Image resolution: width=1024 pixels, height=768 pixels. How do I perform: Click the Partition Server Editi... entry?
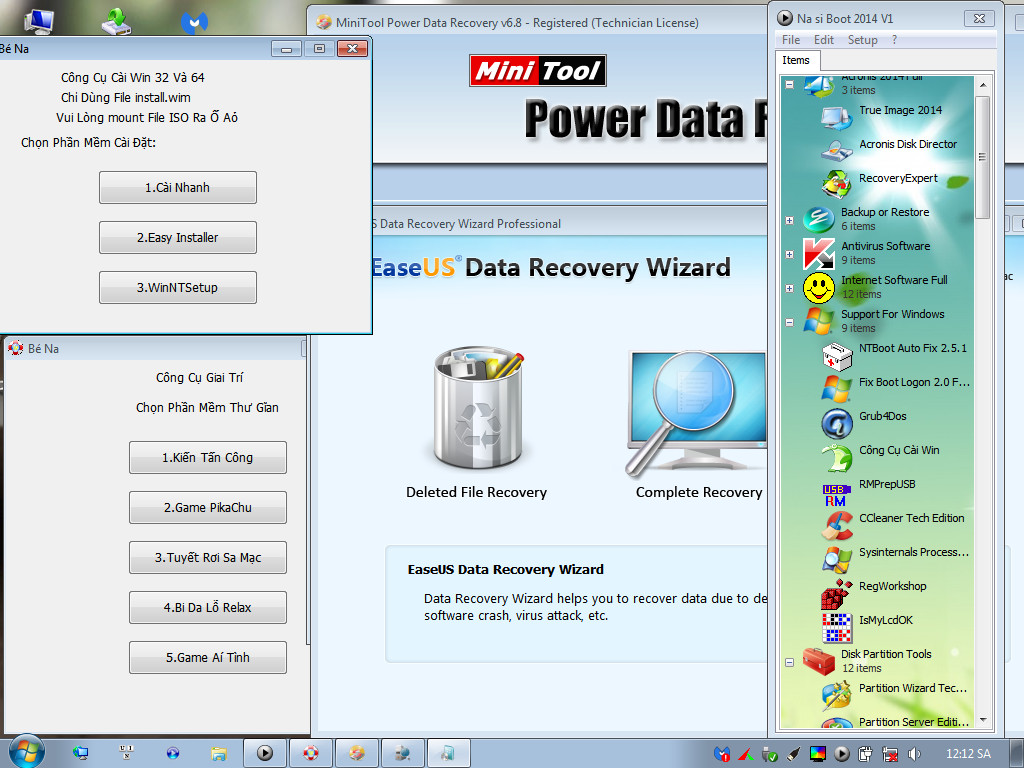click(x=913, y=722)
